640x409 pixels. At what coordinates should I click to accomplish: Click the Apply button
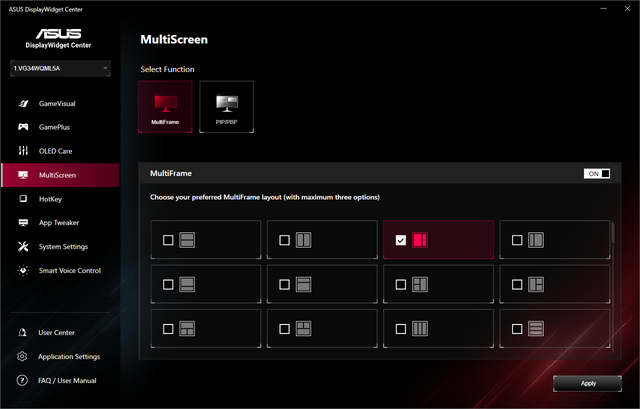(x=587, y=383)
